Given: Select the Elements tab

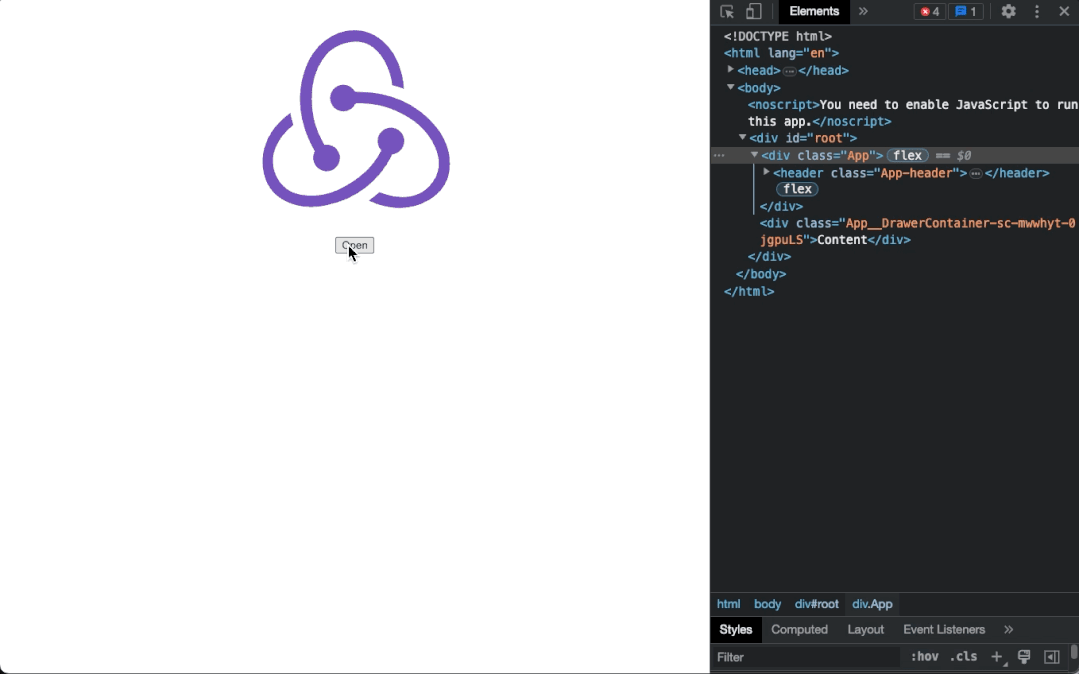Looking at the screenshot, I should [814, 12].
